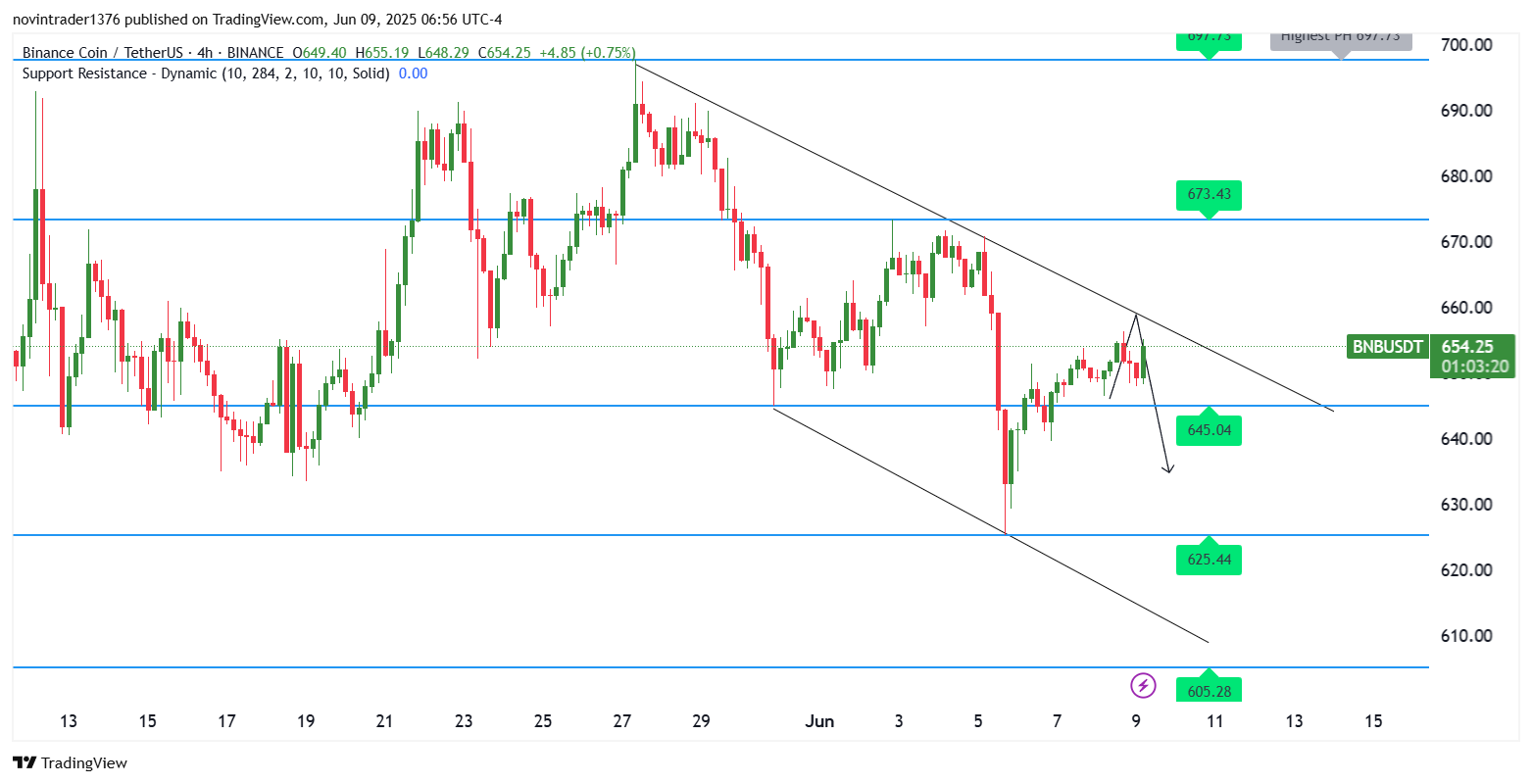This screenshot has width=1532, height=784.
Task: Click date 27 on the time axis
Action: [622, 721]
